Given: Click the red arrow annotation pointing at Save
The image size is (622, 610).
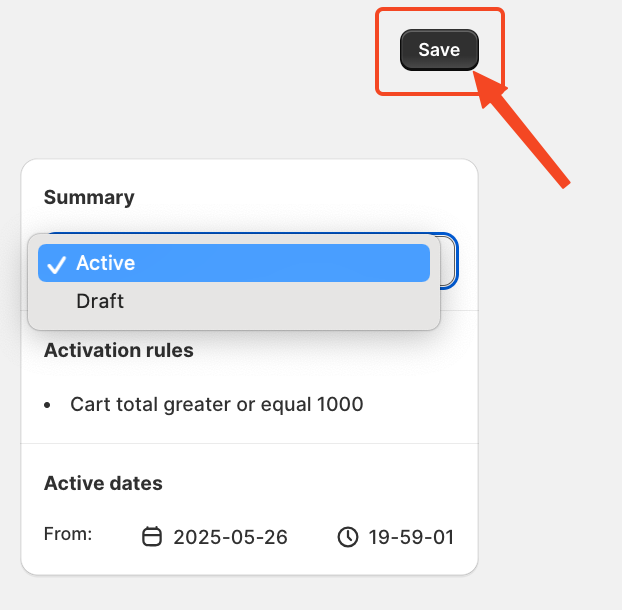Looking at the screenshot, I should (524, 133).
